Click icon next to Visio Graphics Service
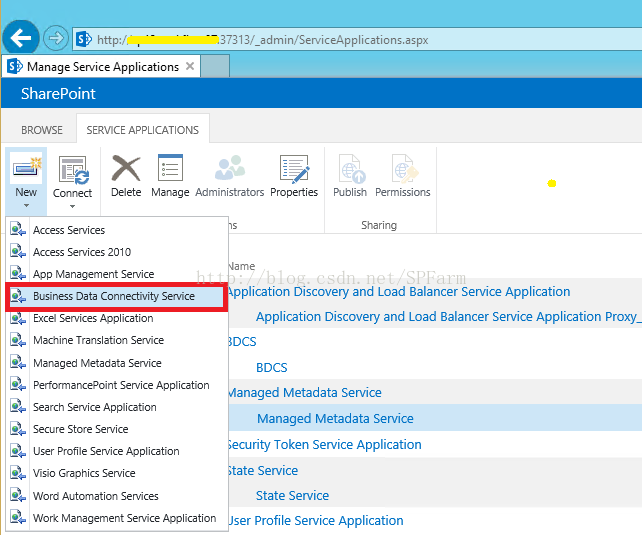 tap(18, 473)
